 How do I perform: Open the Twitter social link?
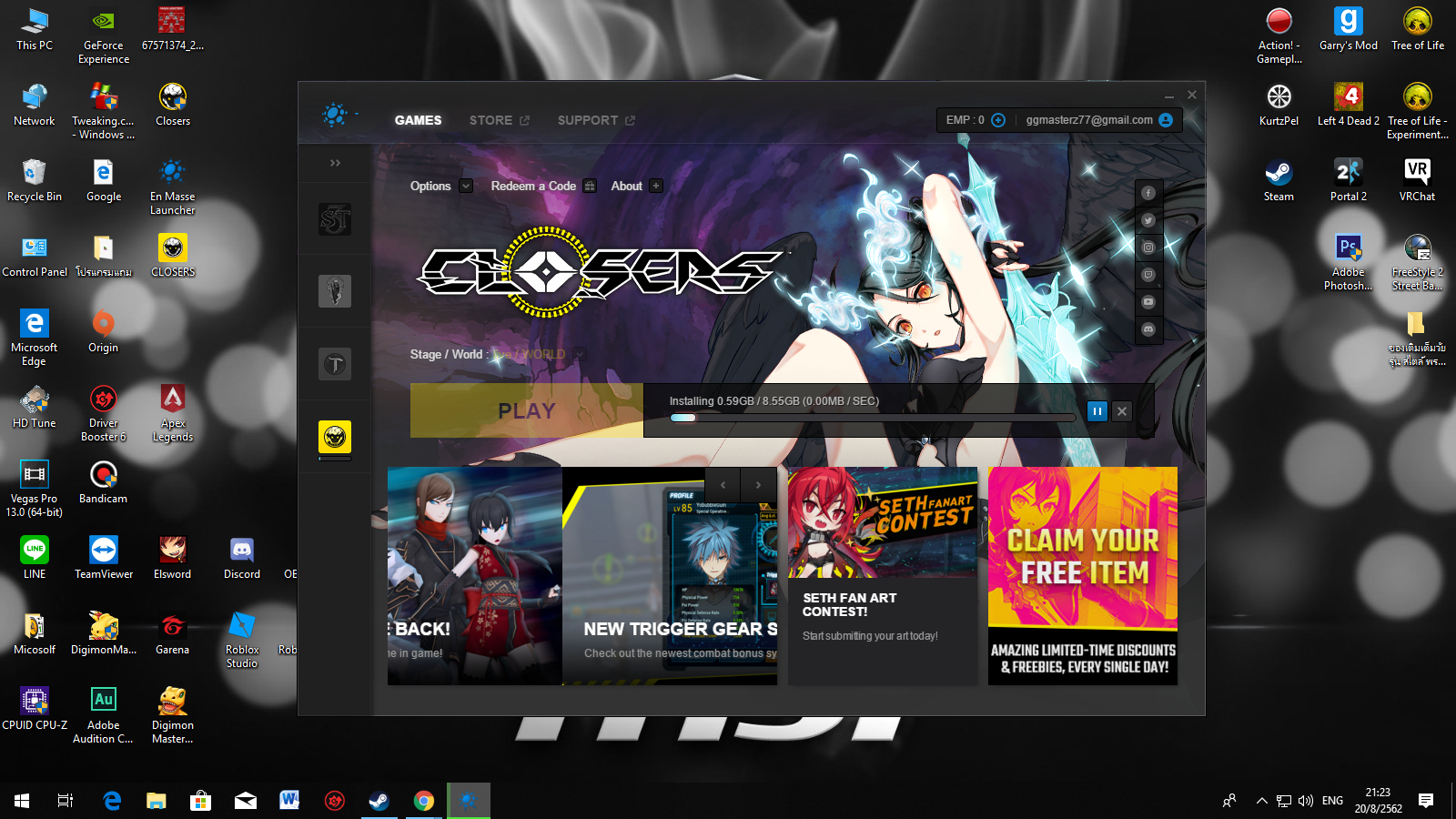coord(1148,220)
